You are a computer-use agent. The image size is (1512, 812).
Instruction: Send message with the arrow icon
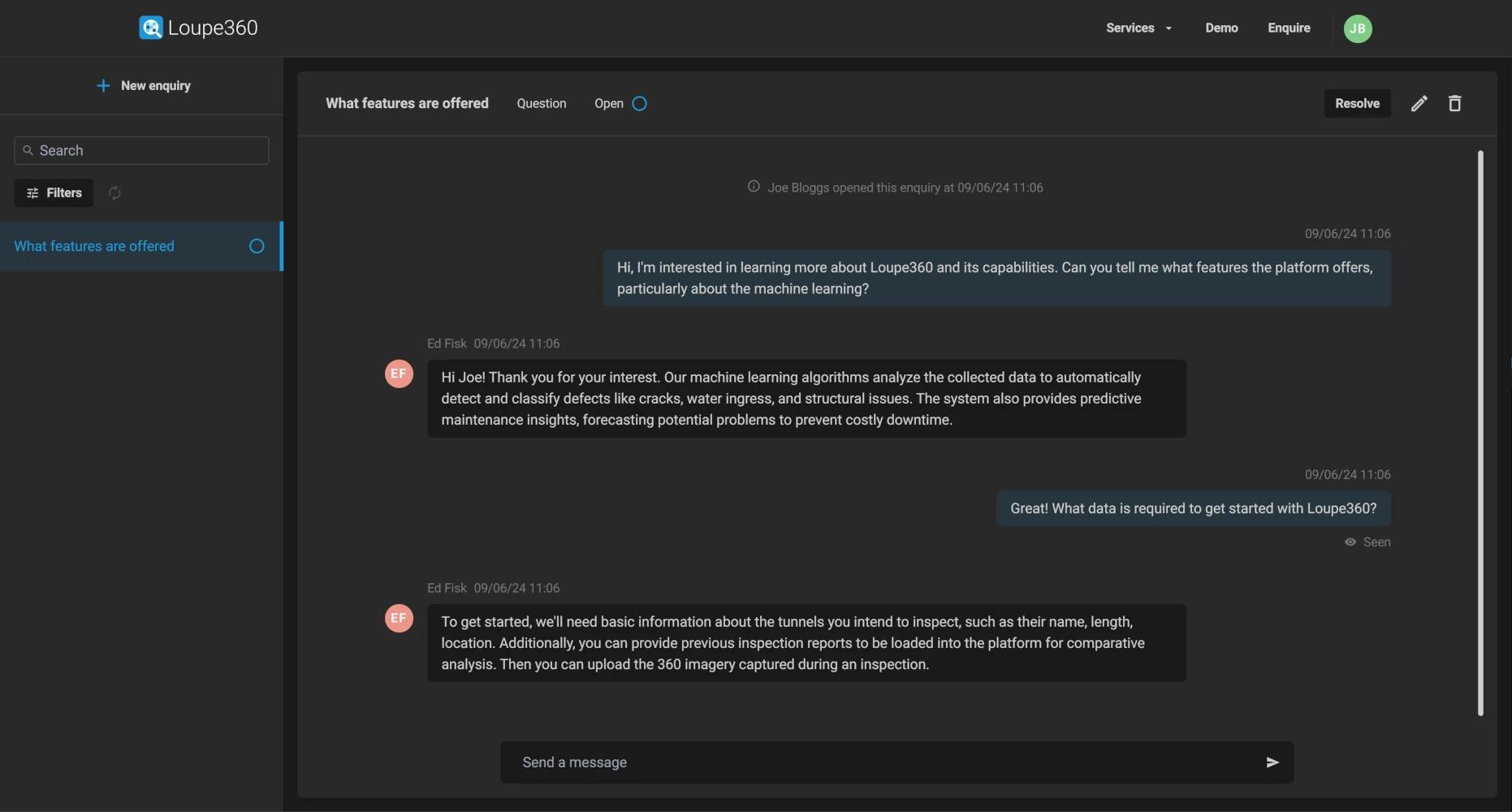tap(1272, 762)
